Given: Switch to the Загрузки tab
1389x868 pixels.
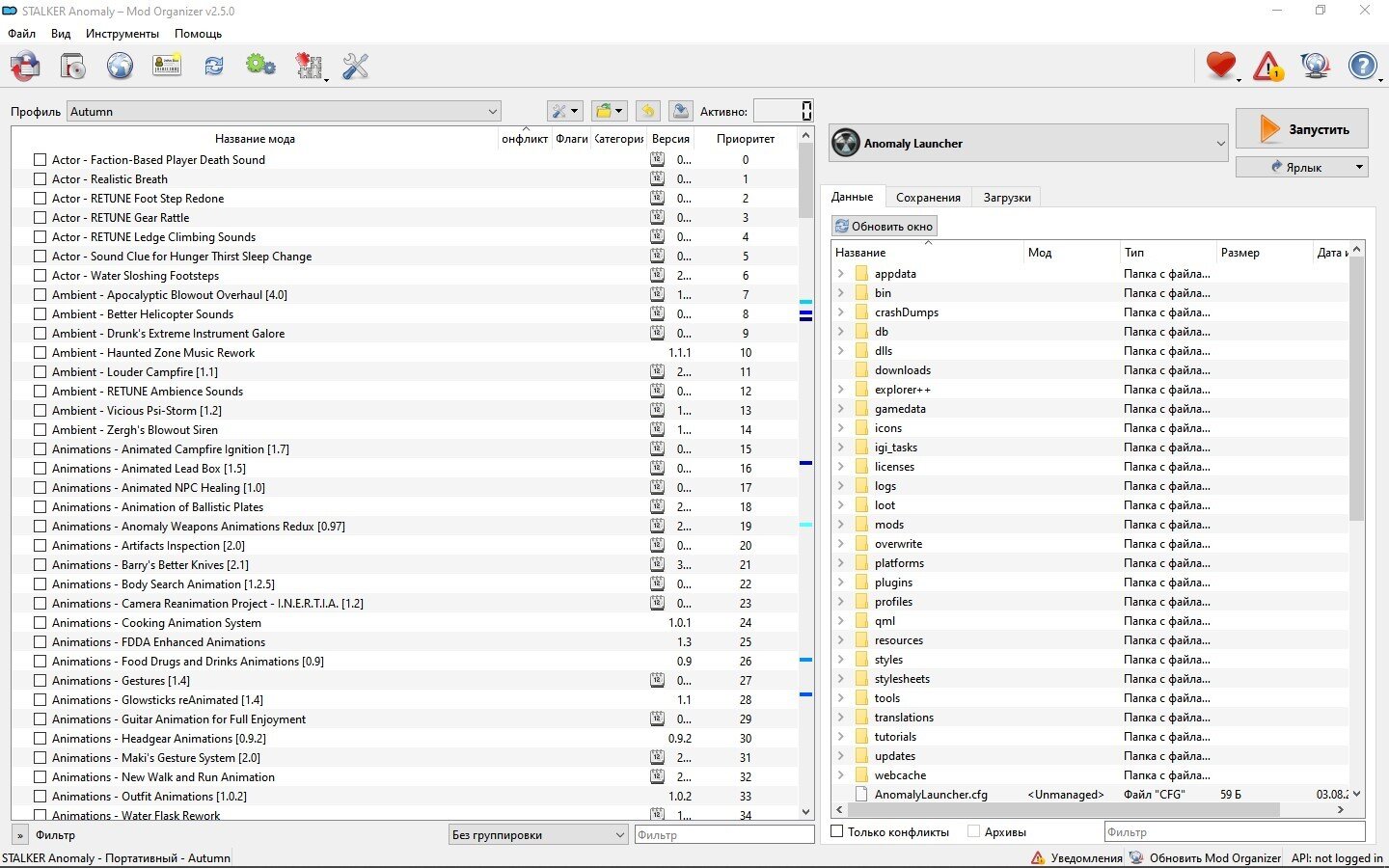Looking at the screenshot, I should coord(1007,197).
